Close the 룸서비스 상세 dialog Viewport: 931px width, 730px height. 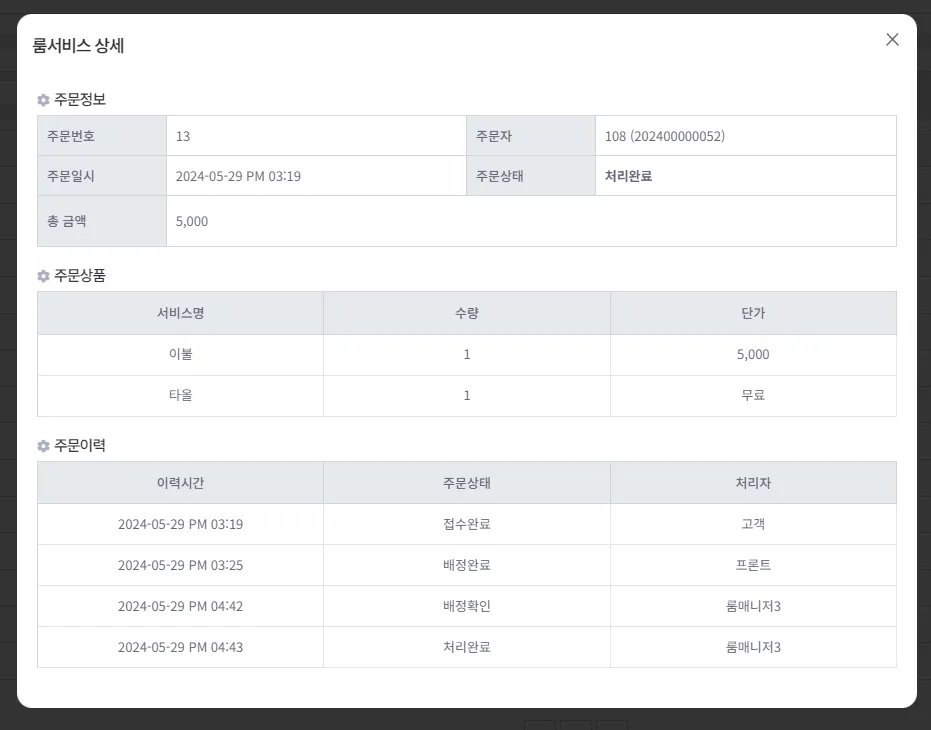(x=892, y=40)
